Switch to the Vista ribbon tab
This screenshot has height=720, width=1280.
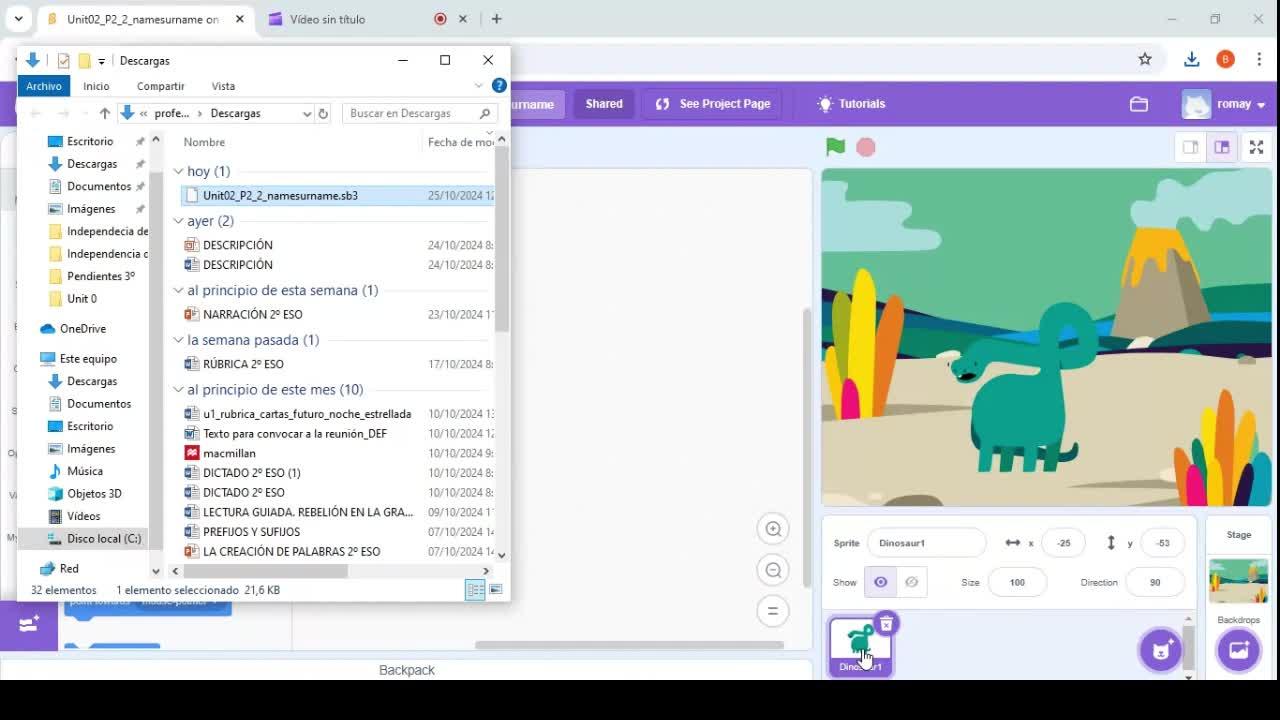click(x=223, y=86)
